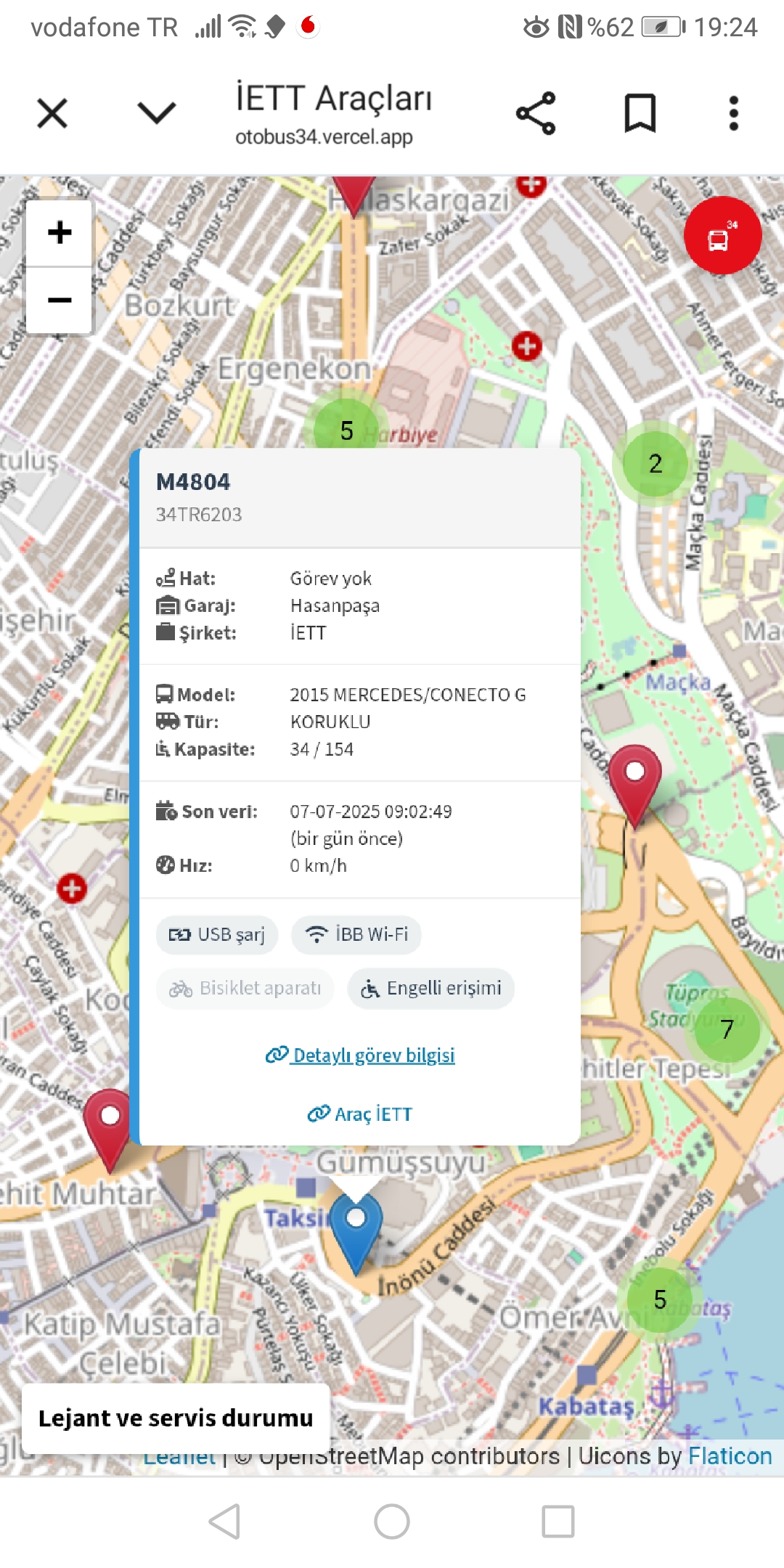
Task: Tap the eye comfort status icon
Action: pyautogui.click(x=536, y=28)
